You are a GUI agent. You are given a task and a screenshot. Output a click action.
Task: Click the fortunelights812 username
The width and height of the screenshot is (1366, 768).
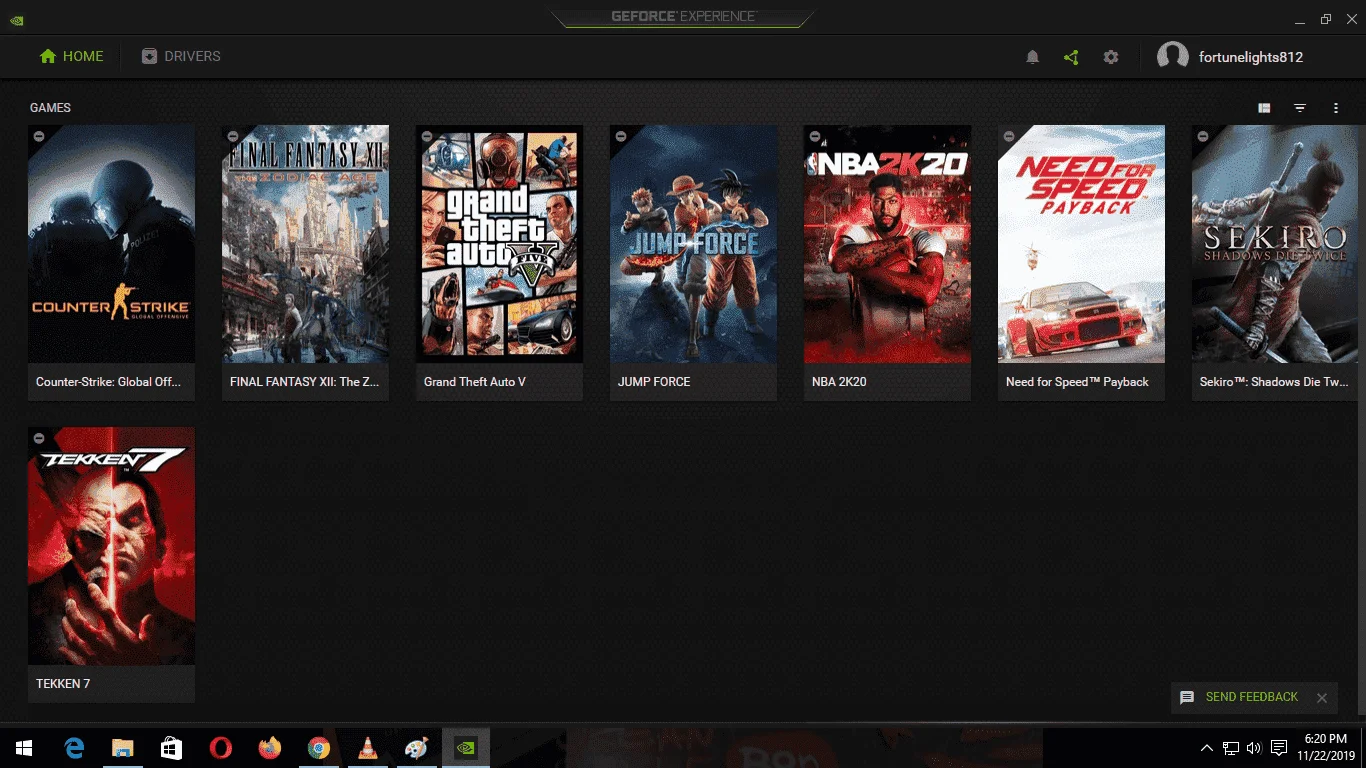click(x=1251, y=57)
